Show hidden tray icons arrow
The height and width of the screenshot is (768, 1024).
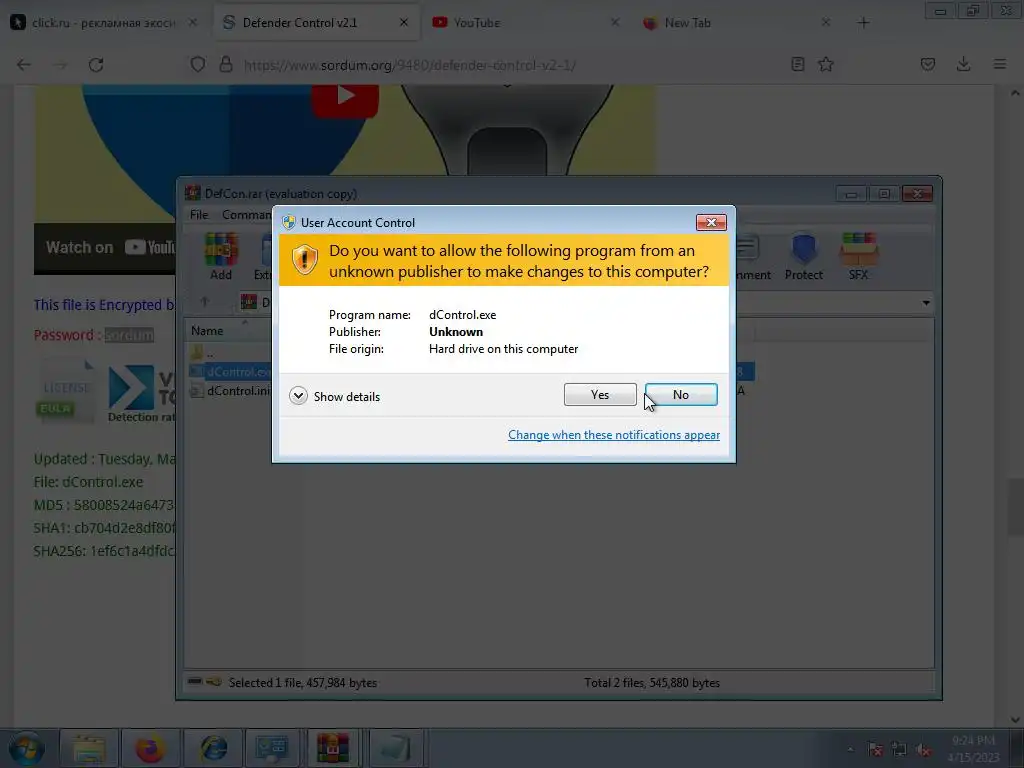tap(850, 750)
